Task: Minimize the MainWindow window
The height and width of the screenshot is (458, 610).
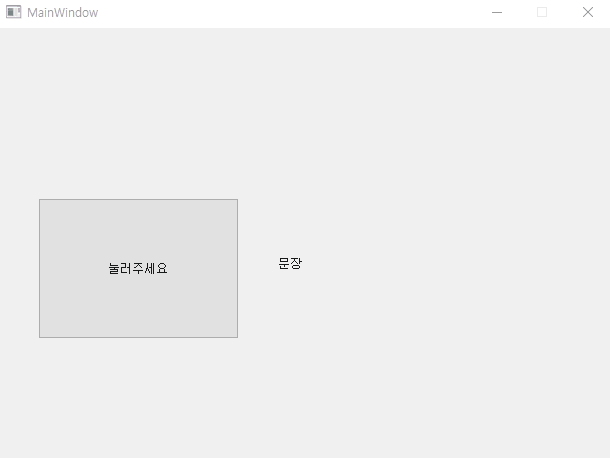Action: (x=497, y=12)
